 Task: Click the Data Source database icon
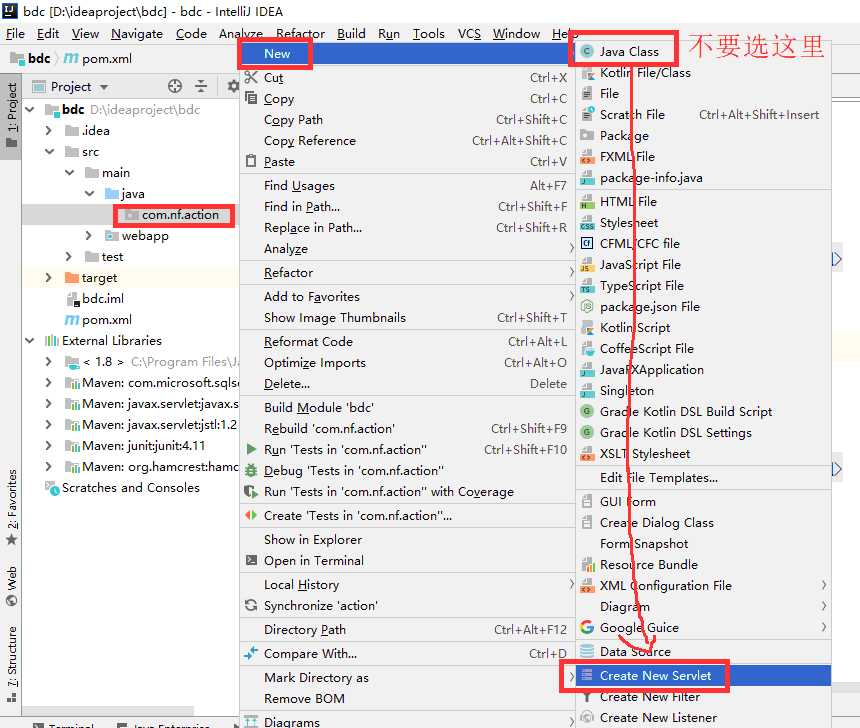coord(587,651)
